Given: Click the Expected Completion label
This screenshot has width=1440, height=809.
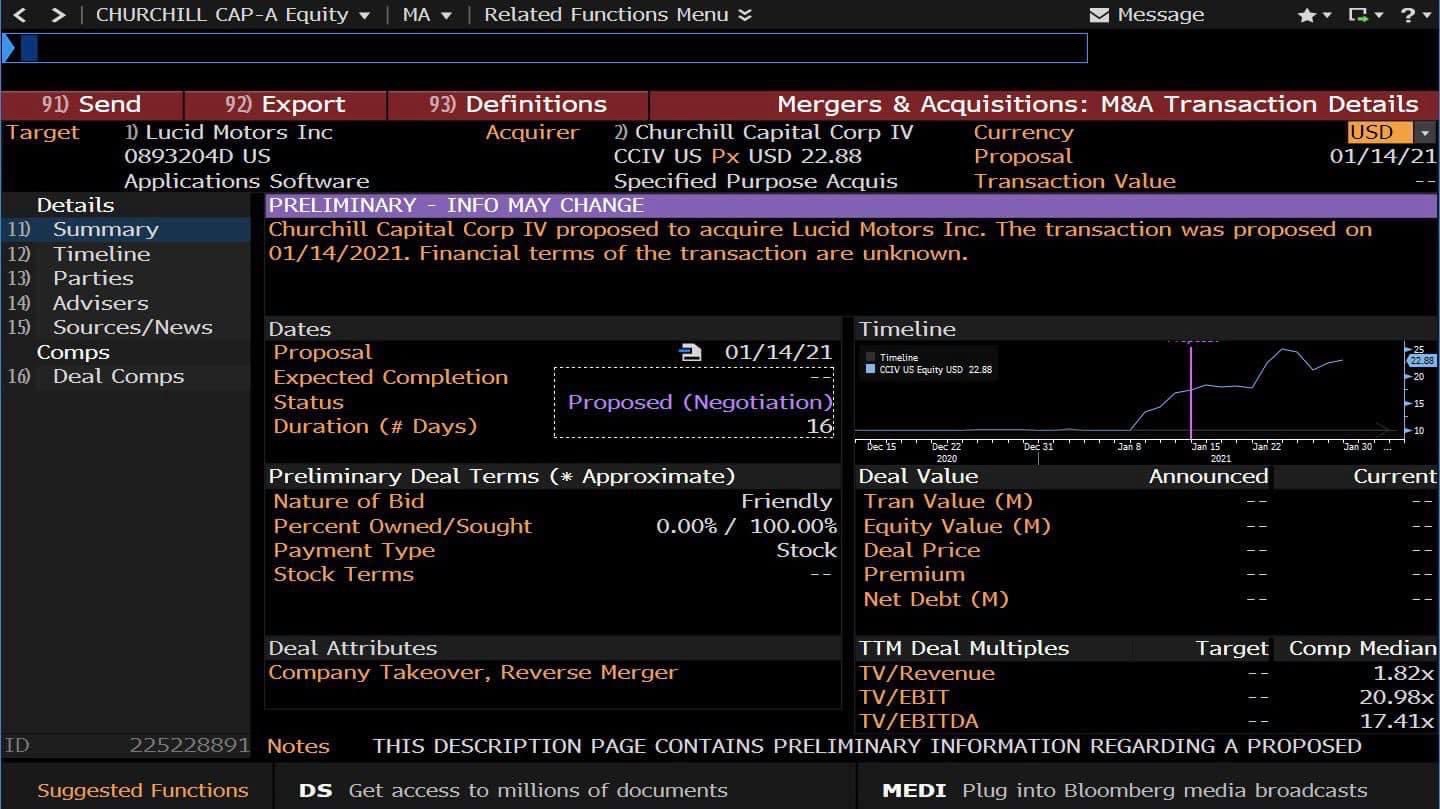Looking at the screenshot, I should [x=390, y=377].
